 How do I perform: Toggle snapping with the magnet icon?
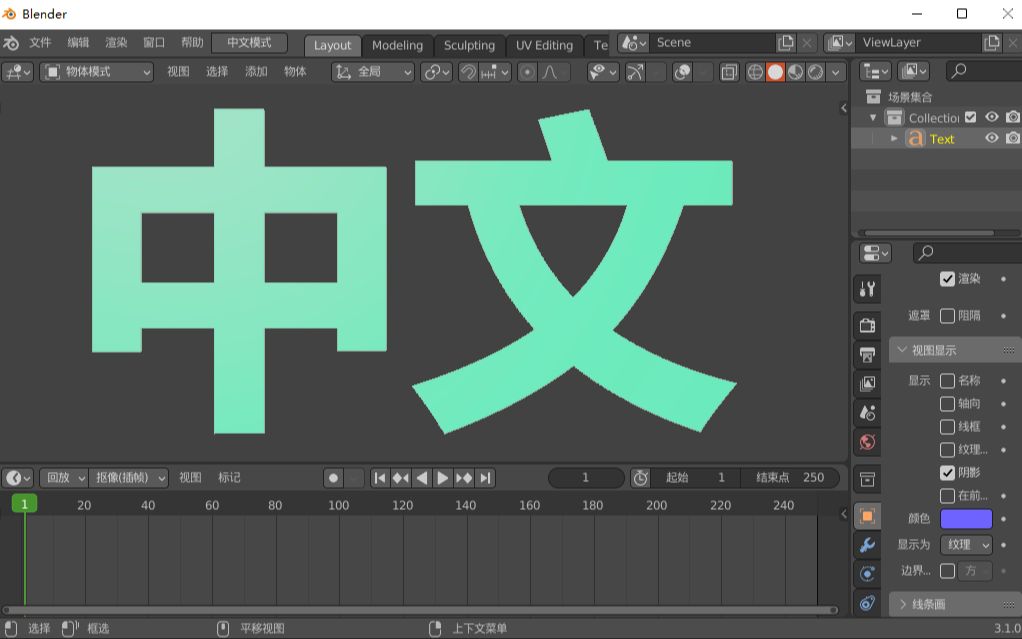tap(468, 71)
